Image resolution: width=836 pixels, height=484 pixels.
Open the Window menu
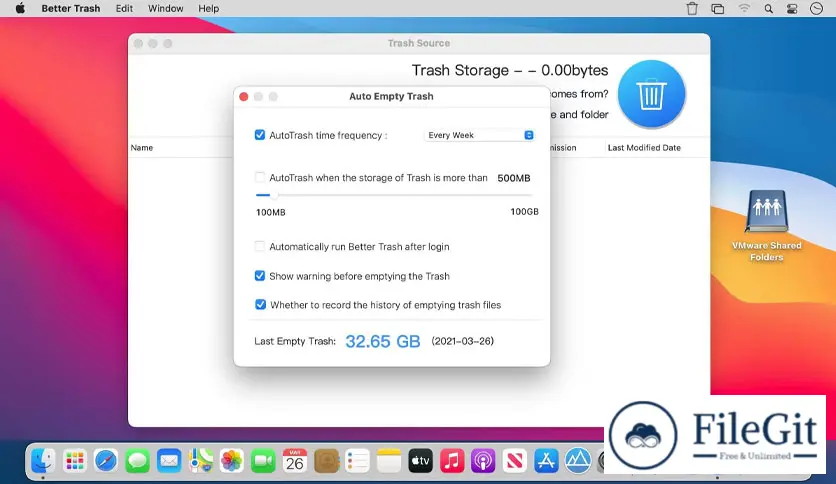point(166,9)
